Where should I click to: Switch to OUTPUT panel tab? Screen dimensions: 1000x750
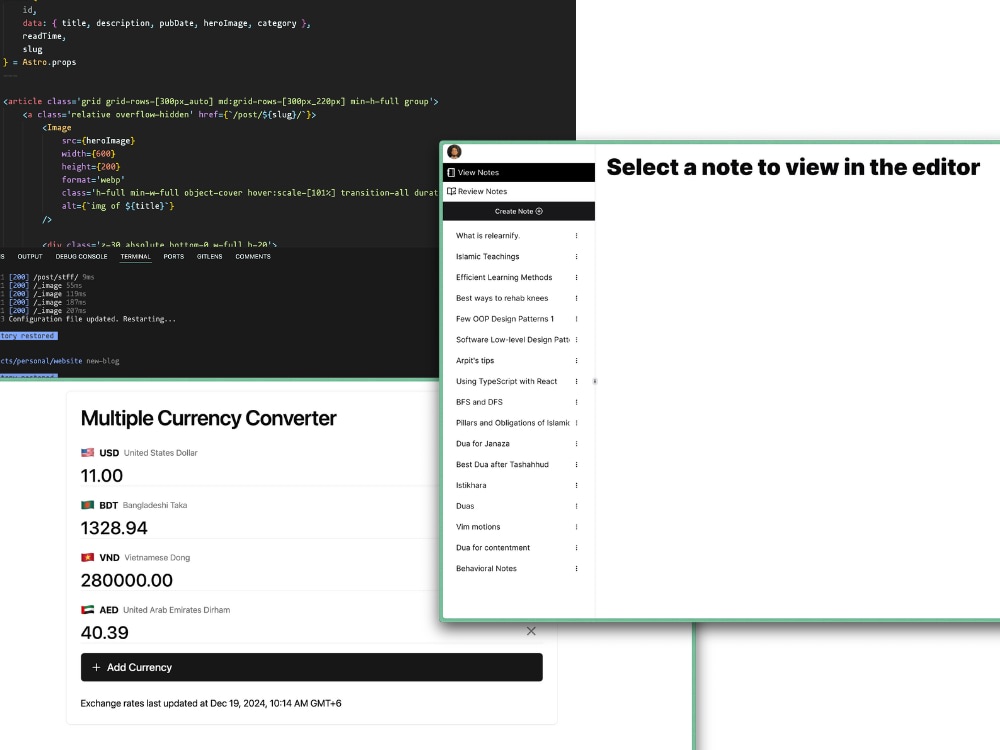pyautogui.click(x=30, y=256)
